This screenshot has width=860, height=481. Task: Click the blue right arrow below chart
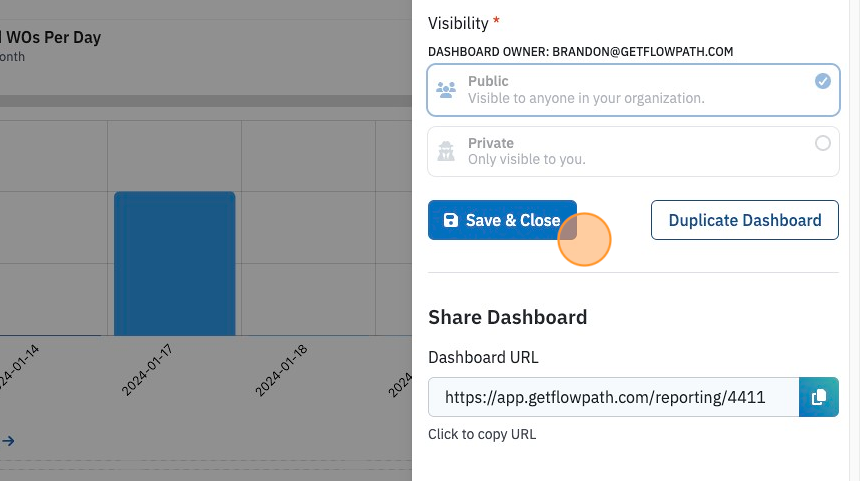coord(8,440)
